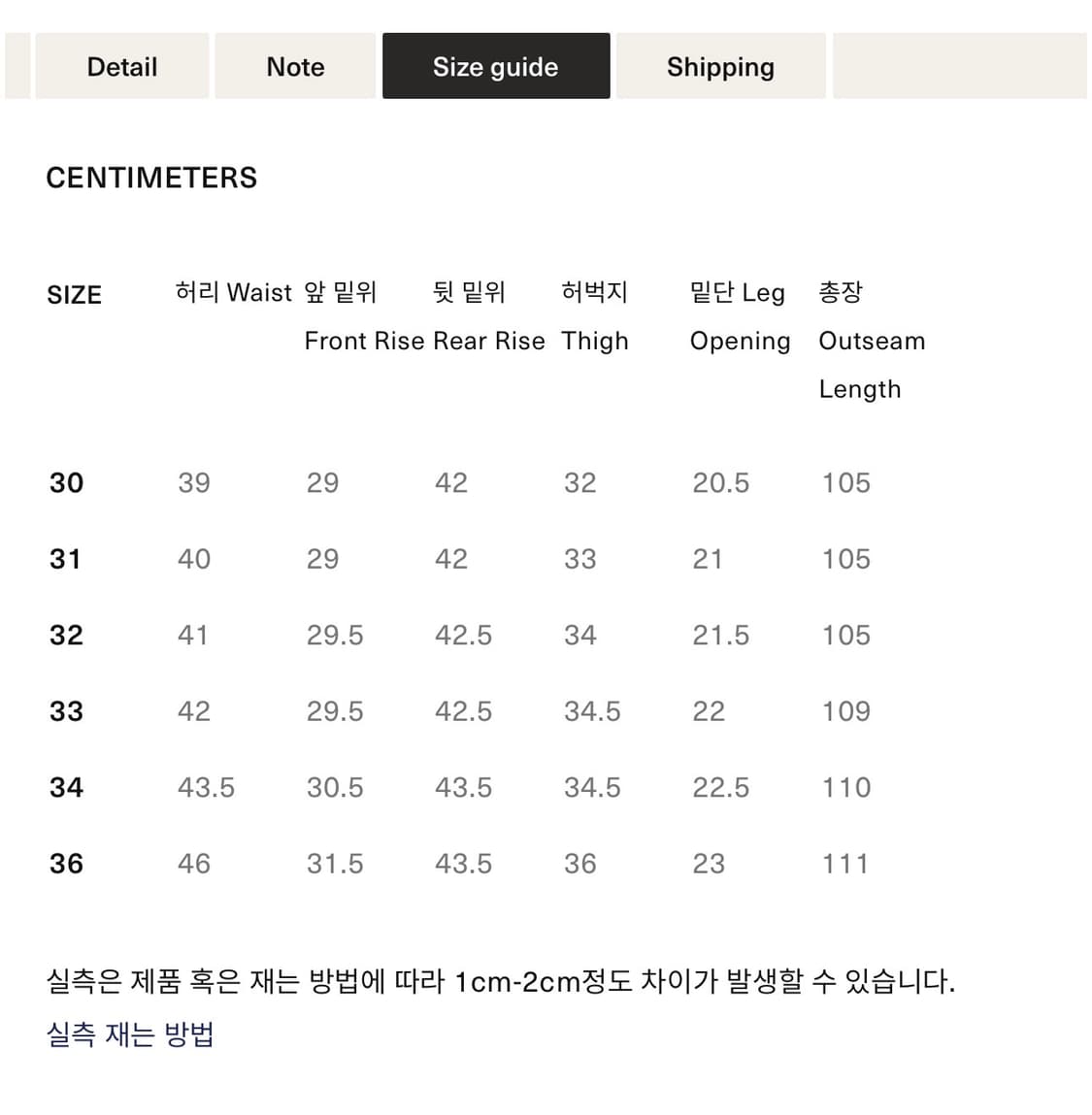The image size is (1092, 1115).
Task: View the Shipping tab
Action: (x=720, y=66)
